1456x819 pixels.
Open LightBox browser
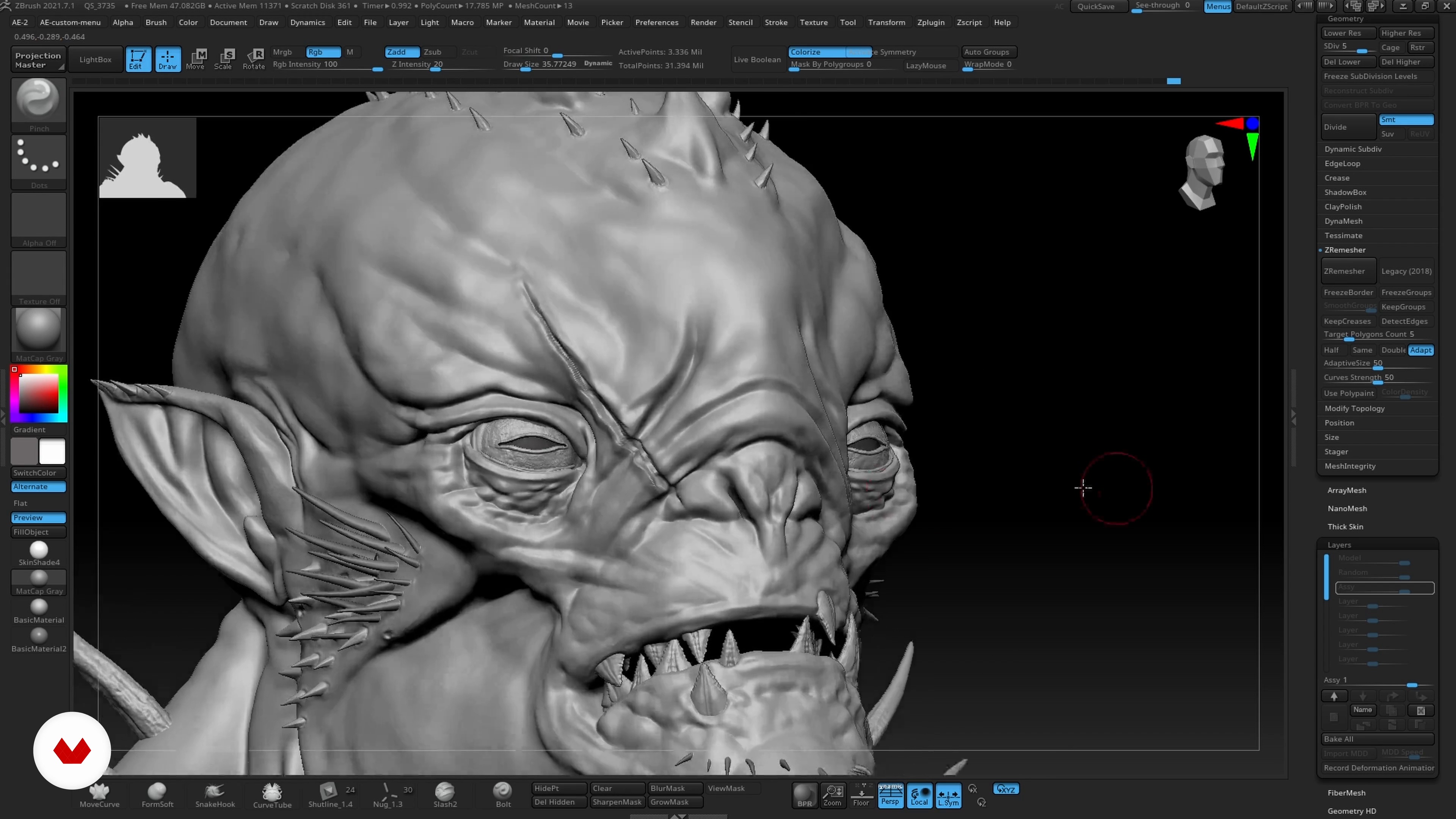95,60
